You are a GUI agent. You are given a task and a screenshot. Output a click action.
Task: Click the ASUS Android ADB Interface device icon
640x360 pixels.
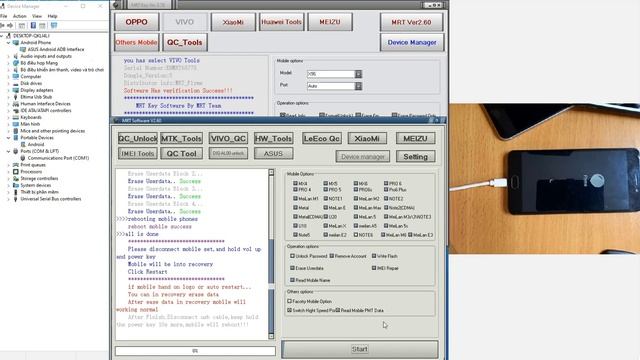[x=23, y=49]
